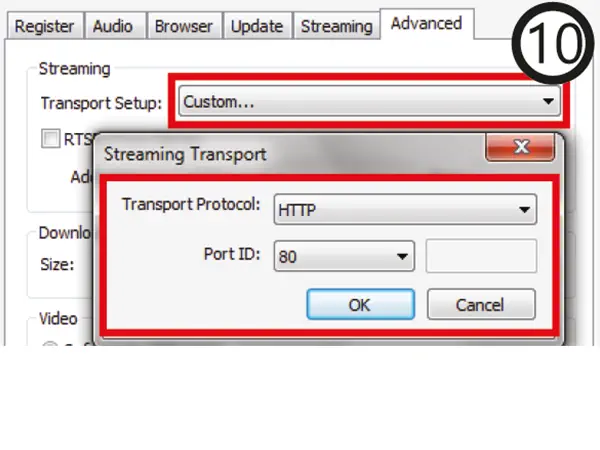Screen dimensions: 600x450
Task: Open the Audio tab
Action: 113,26
